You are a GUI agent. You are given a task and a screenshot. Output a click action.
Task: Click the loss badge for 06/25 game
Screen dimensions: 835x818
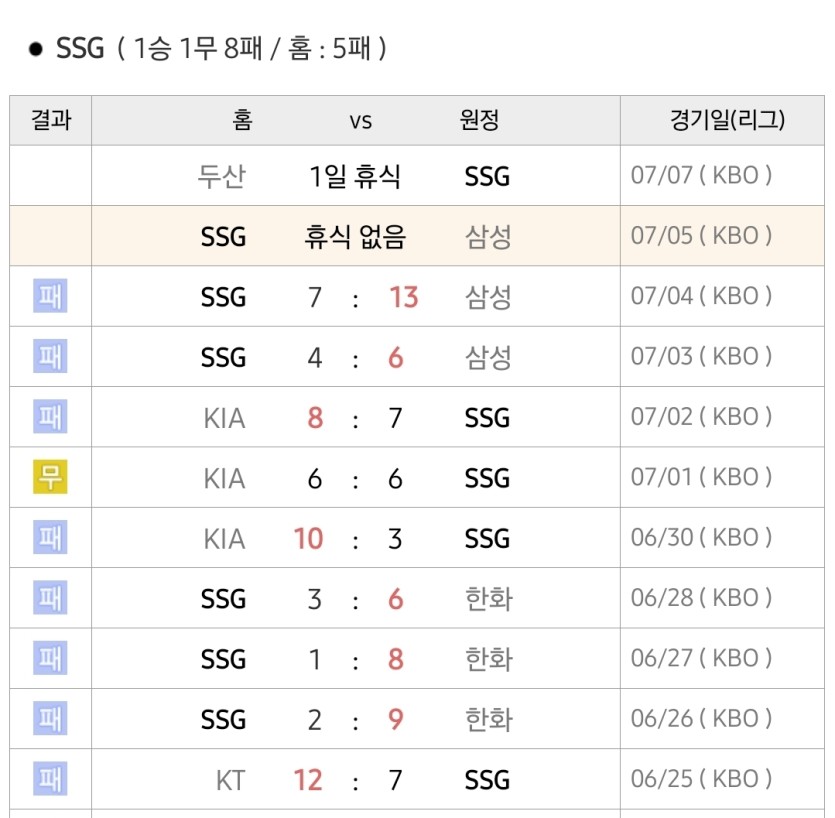(x=50, y=778)
